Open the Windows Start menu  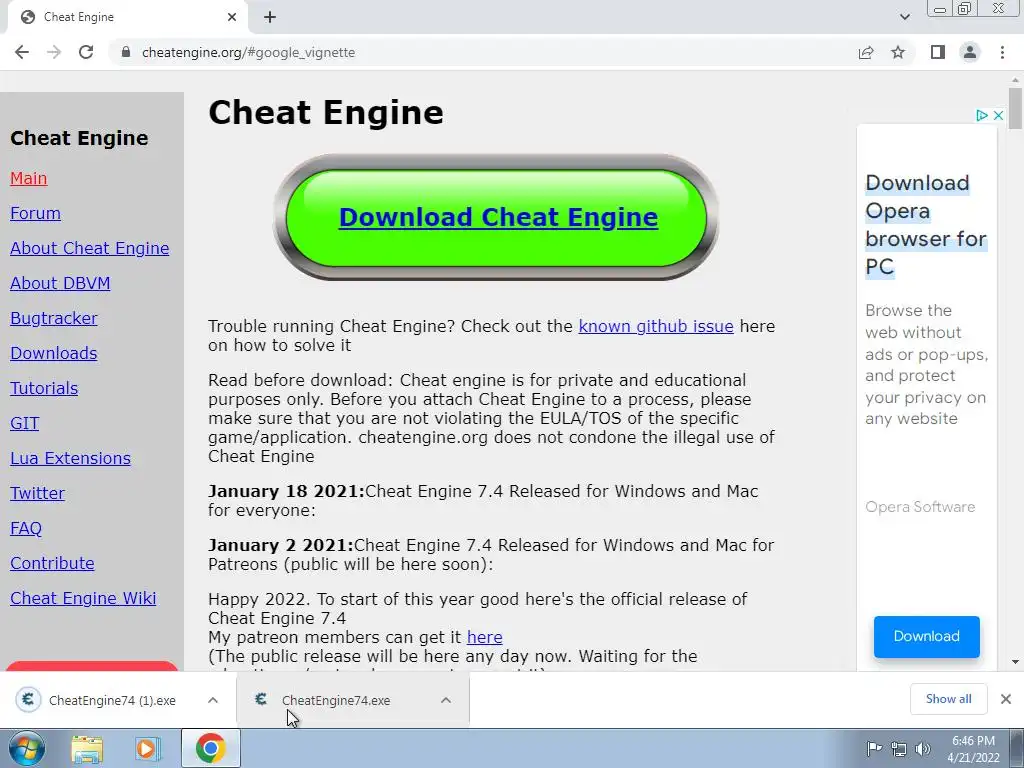(x=26, y=749)
